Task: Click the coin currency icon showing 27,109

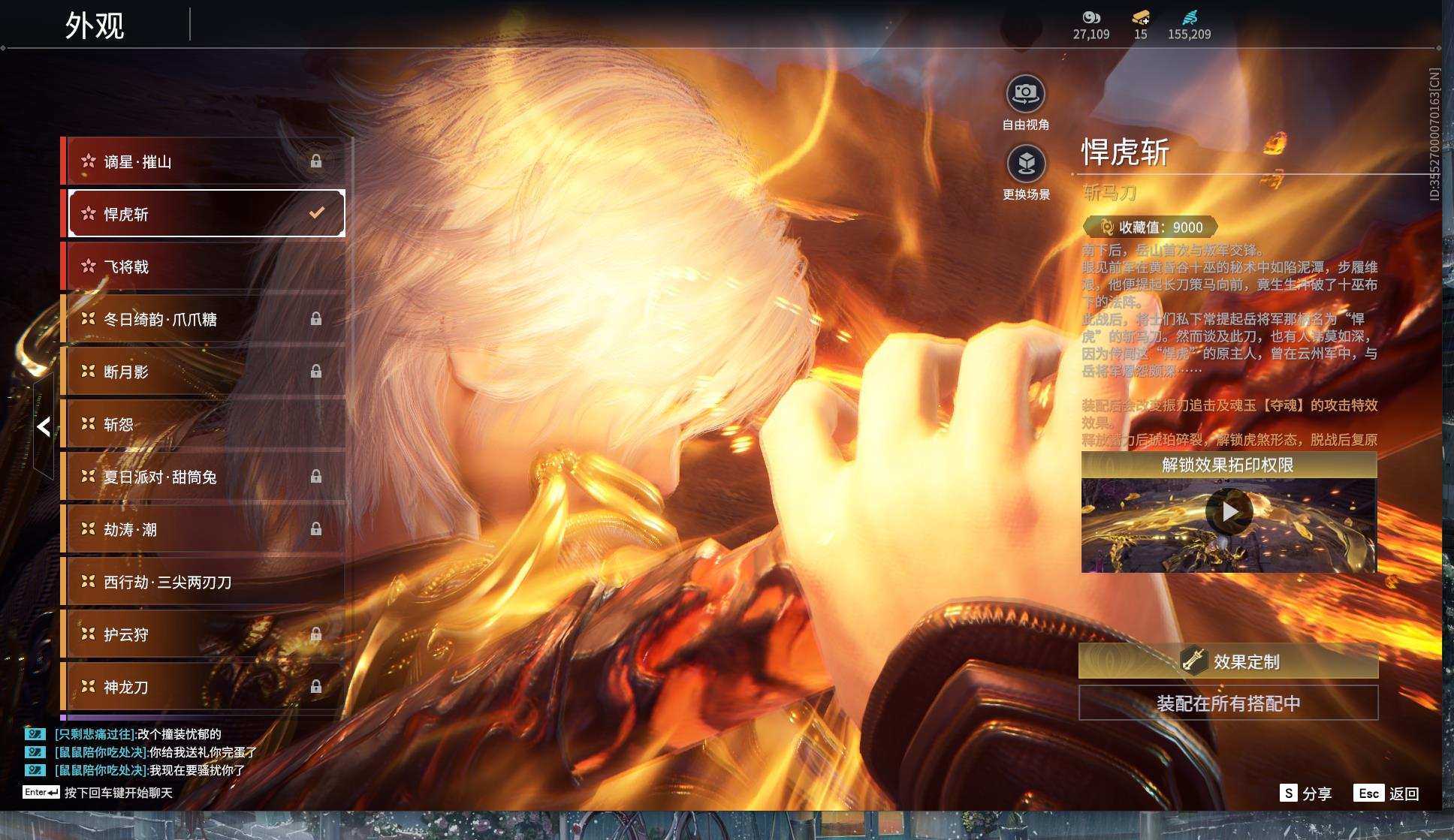Action: 1091,18
